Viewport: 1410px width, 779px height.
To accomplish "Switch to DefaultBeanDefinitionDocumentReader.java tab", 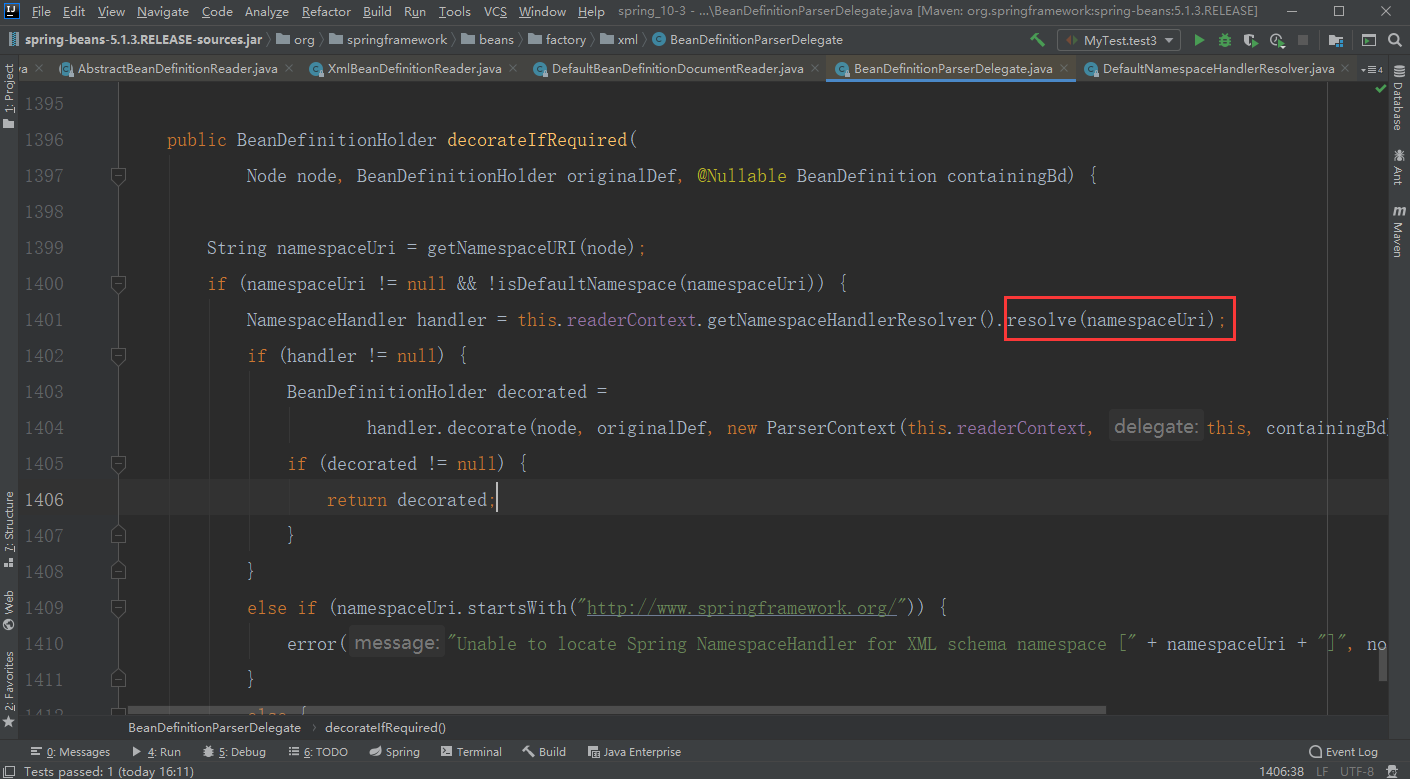I will (x=677, y=69).
